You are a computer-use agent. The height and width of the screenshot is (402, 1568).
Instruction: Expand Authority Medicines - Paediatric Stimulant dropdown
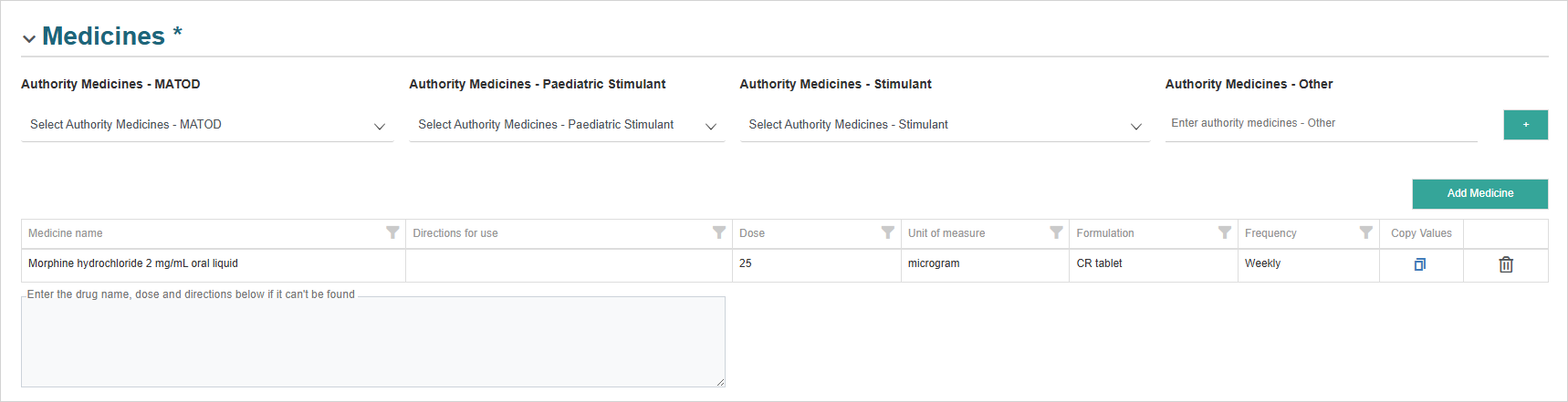pos(566,125)
